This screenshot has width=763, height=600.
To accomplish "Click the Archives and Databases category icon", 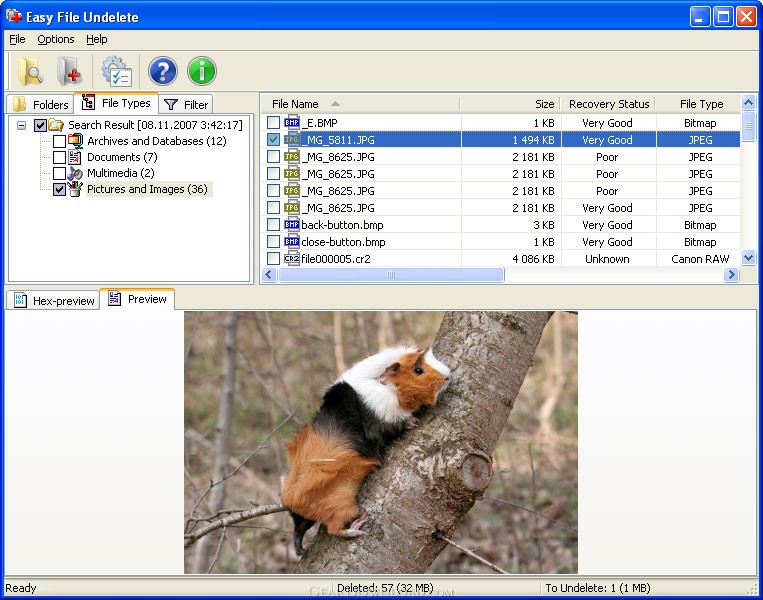I will [76, 141].
